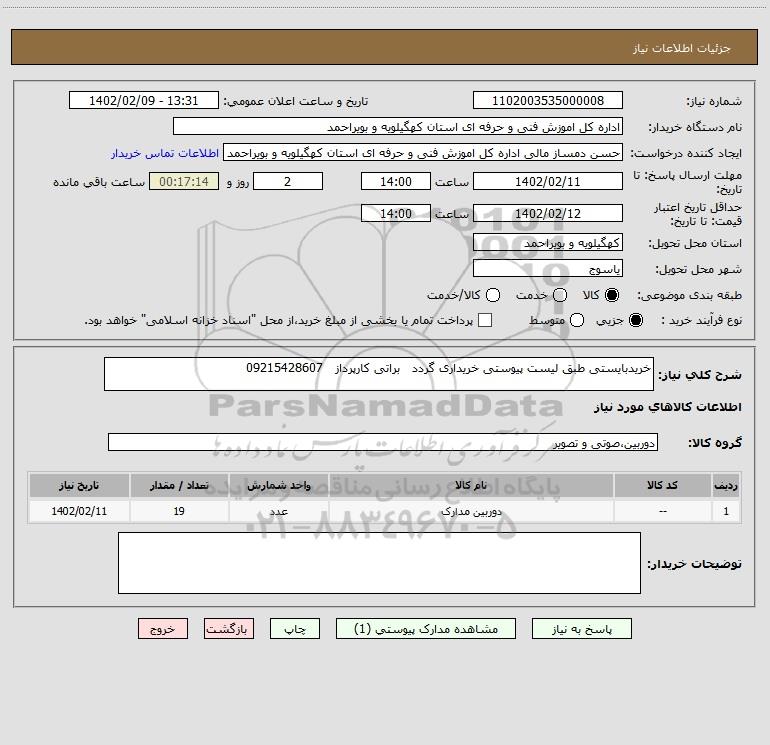Click the بازگشت back button
This screenshot has height=745, width=770.
(229, 629)
